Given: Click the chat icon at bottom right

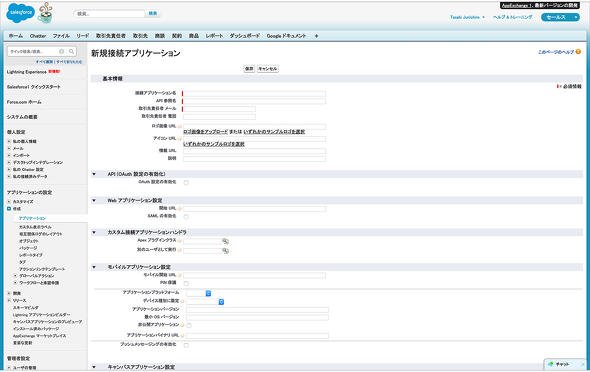Looking at the screenshot, I should 551,364.
